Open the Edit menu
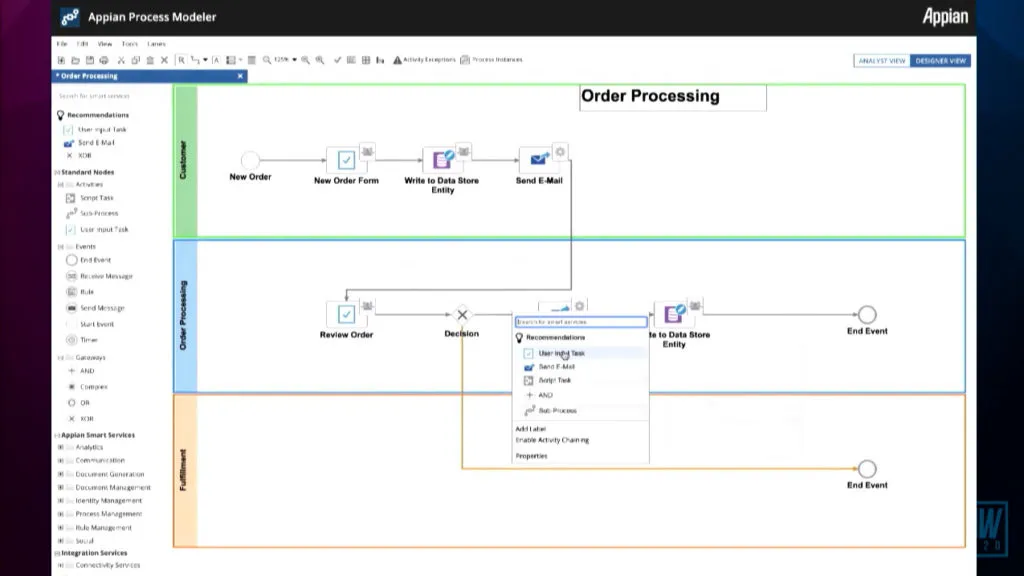Viewport: 1024px width, 576px height. point(82,44)
